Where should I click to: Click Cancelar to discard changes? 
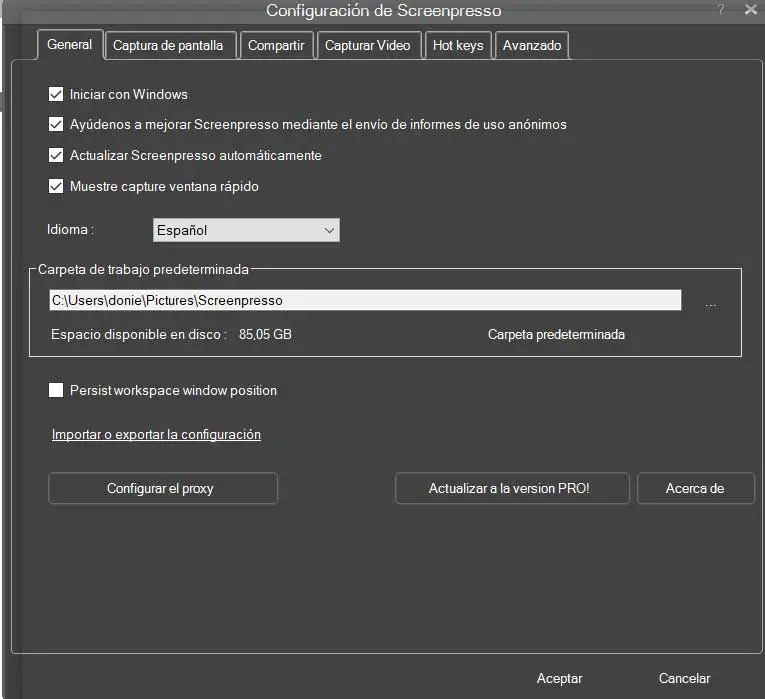pyautogui.click(x=684, y=679)
